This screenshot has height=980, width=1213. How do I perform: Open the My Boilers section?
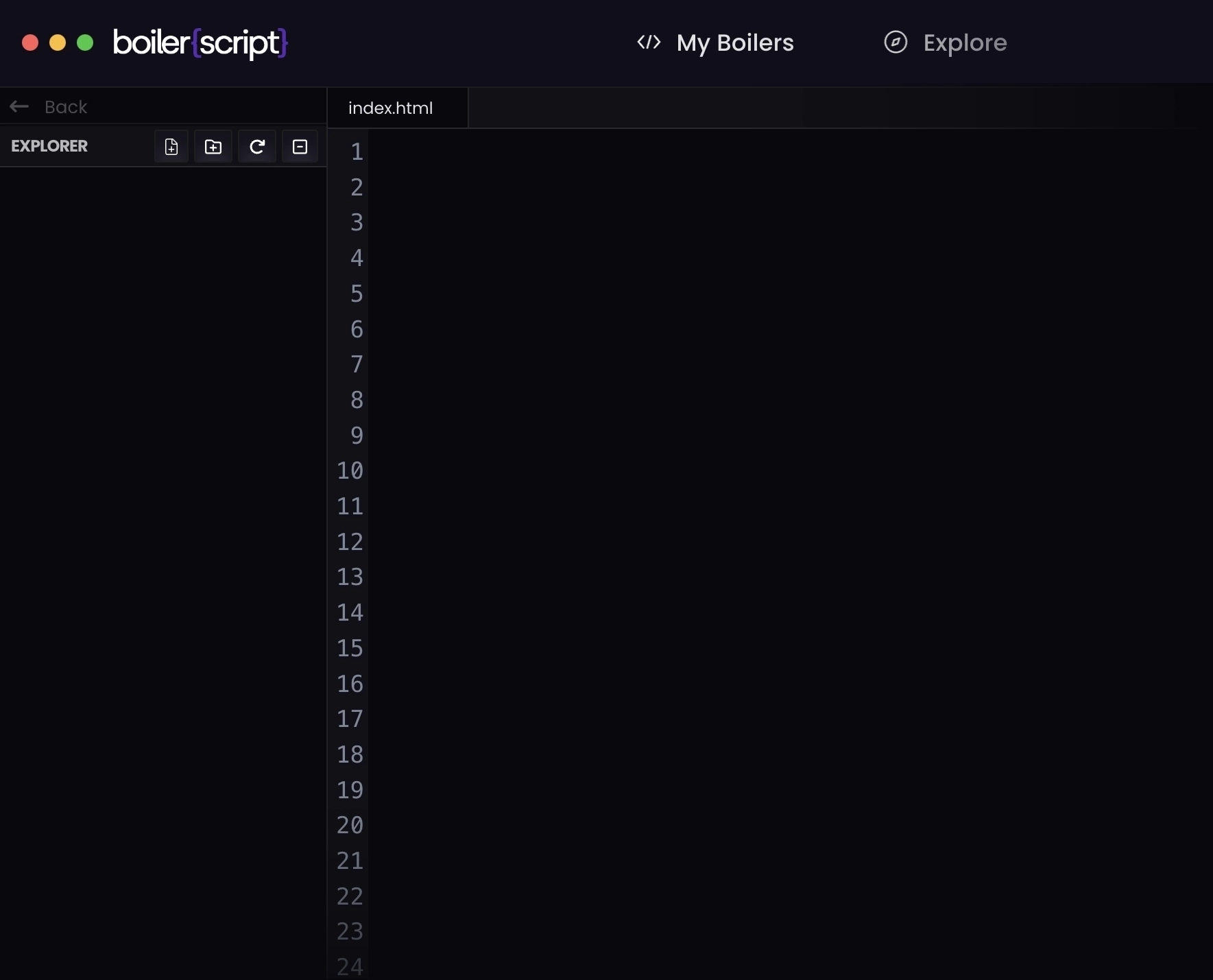734,43
